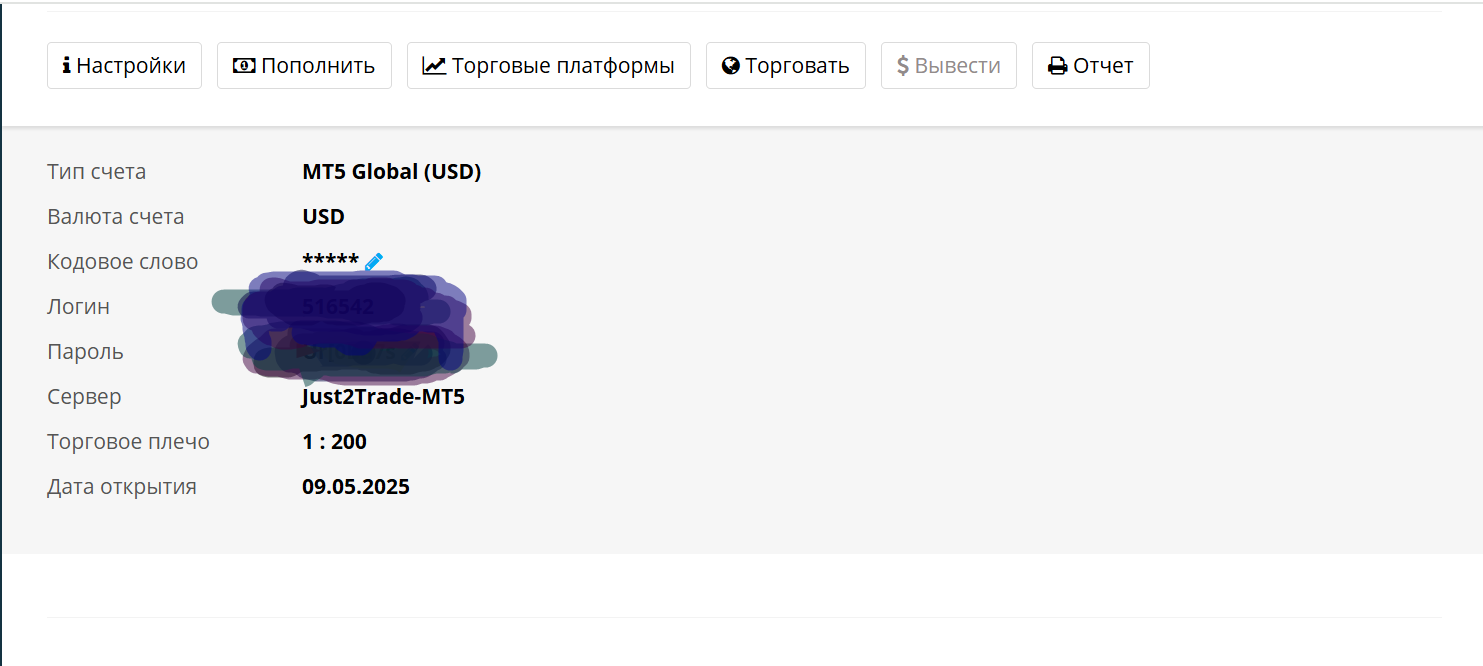Click the Дата открытия label
This screenshot has height=666, width=1483.
[x=122, y=487]
